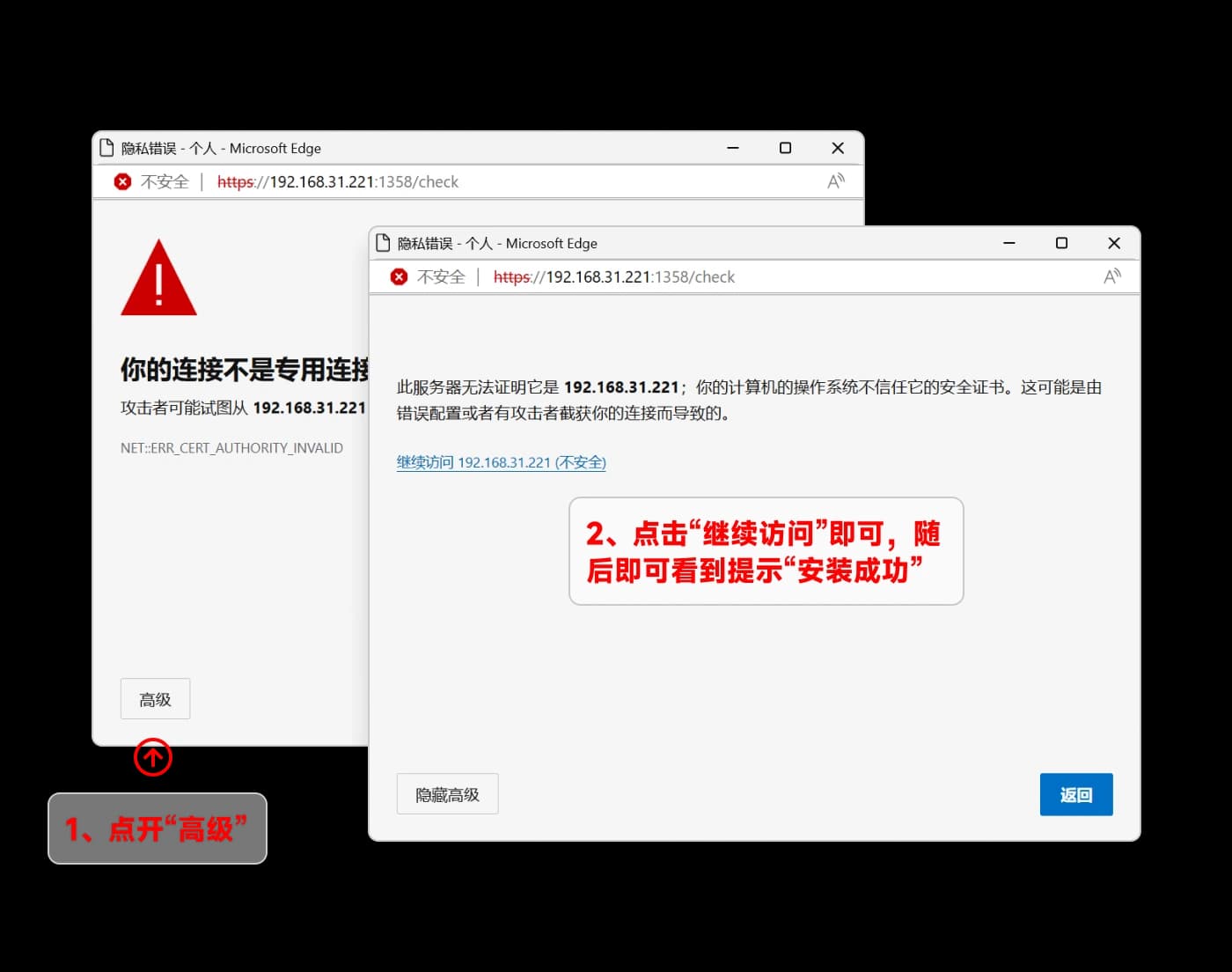Image resolution: width=1232 pixels, height=972 pixels.
Task: Click the NET::ERR_CERT_AUTHORITY_INVALID error code
Action: [x=231, y=448]
